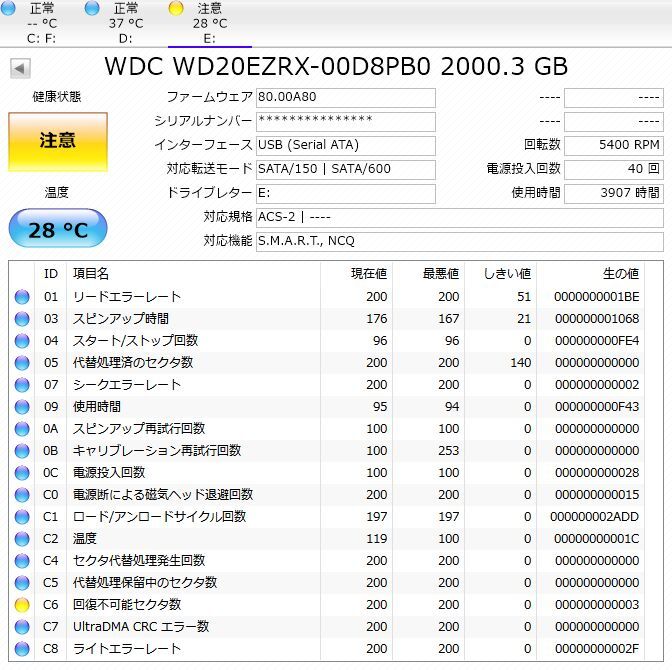Select the リードエラーレート row name
The width and height of the screenshot is (672, 670).
tap(127, 297)
